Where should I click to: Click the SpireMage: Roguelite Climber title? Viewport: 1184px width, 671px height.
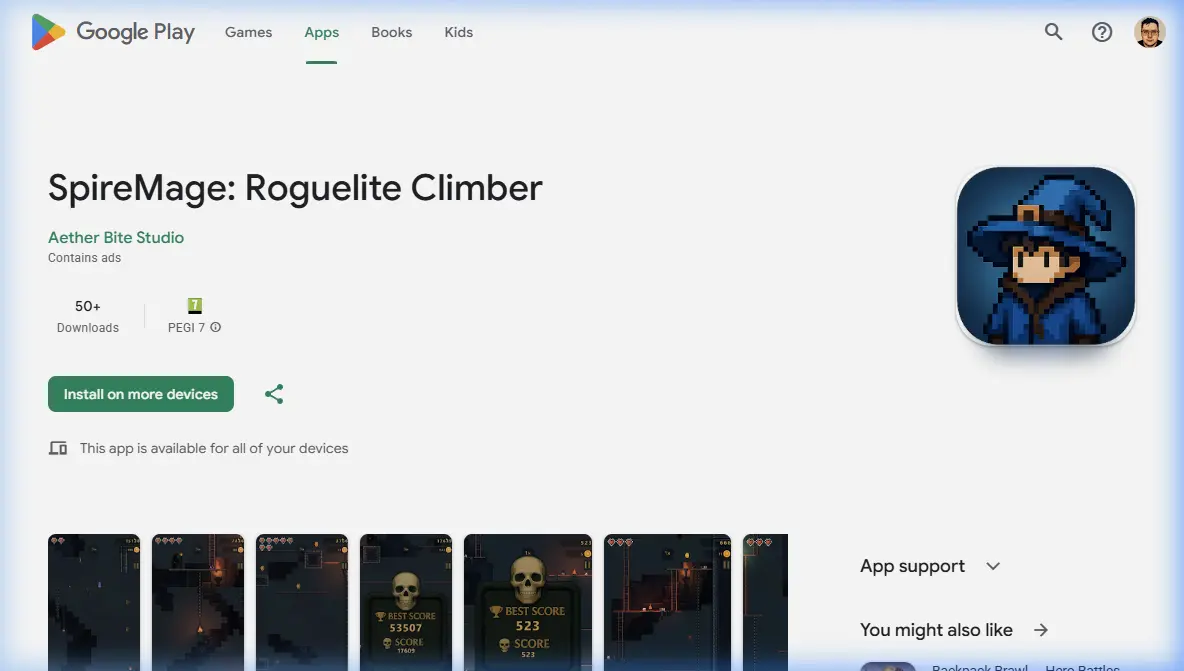(x=295, y=188)
